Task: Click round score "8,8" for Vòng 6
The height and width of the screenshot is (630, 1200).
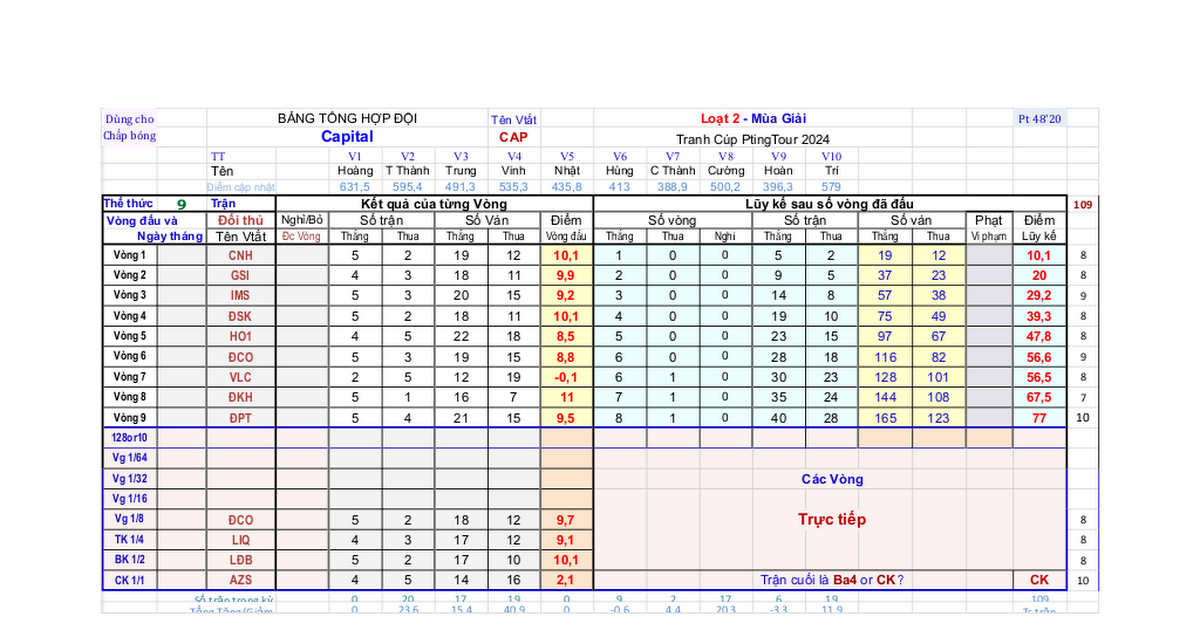Action: (x=567, y=357)
